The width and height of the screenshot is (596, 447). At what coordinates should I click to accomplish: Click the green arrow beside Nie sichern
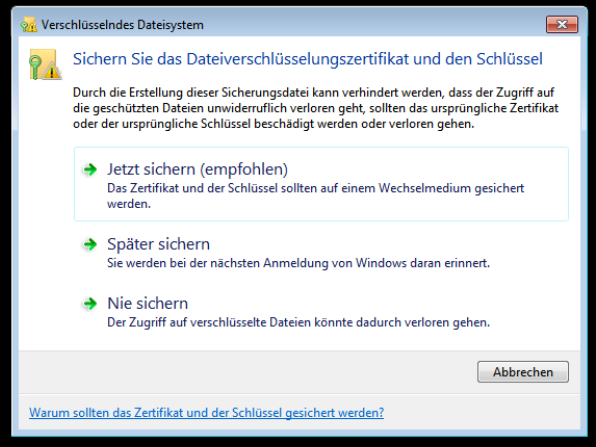(90, 303)
